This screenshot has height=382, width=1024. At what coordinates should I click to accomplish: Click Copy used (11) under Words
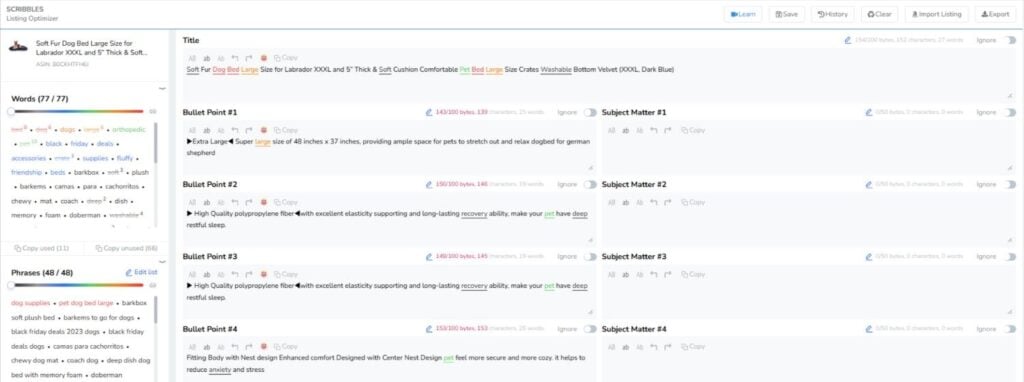[x=42, y=248]
